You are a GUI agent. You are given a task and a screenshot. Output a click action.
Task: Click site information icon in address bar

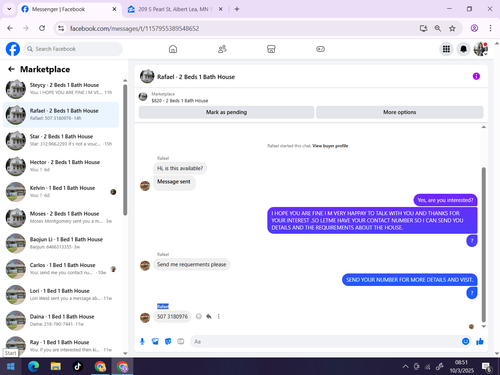pos(61,28)
